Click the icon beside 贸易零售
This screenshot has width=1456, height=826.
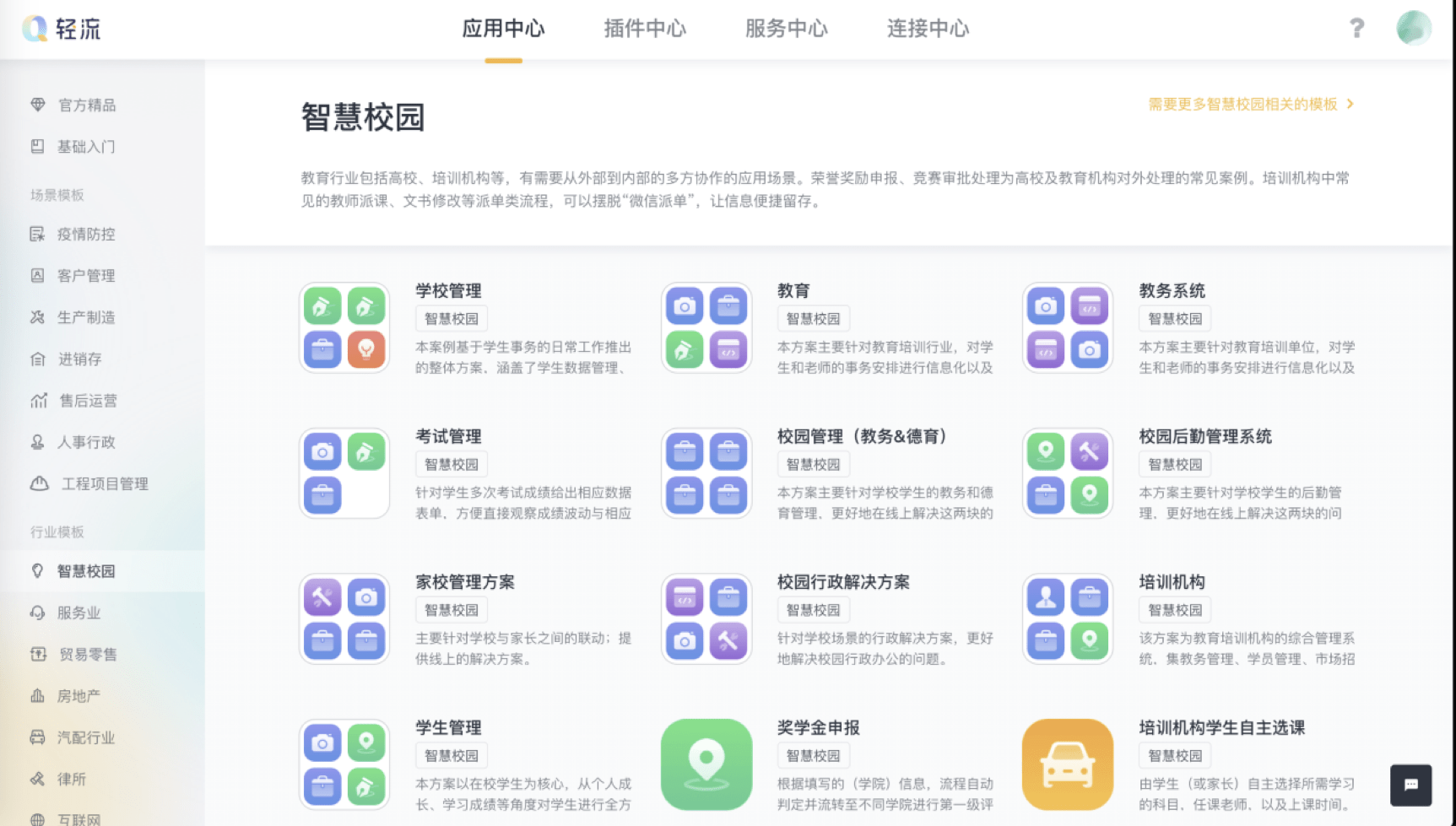pos(39,654)
